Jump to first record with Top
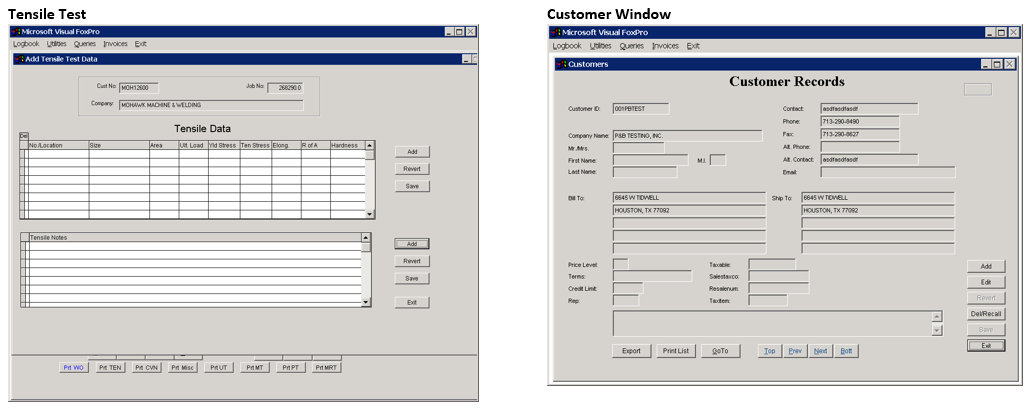1035x411 pixels. pos(770,351)
